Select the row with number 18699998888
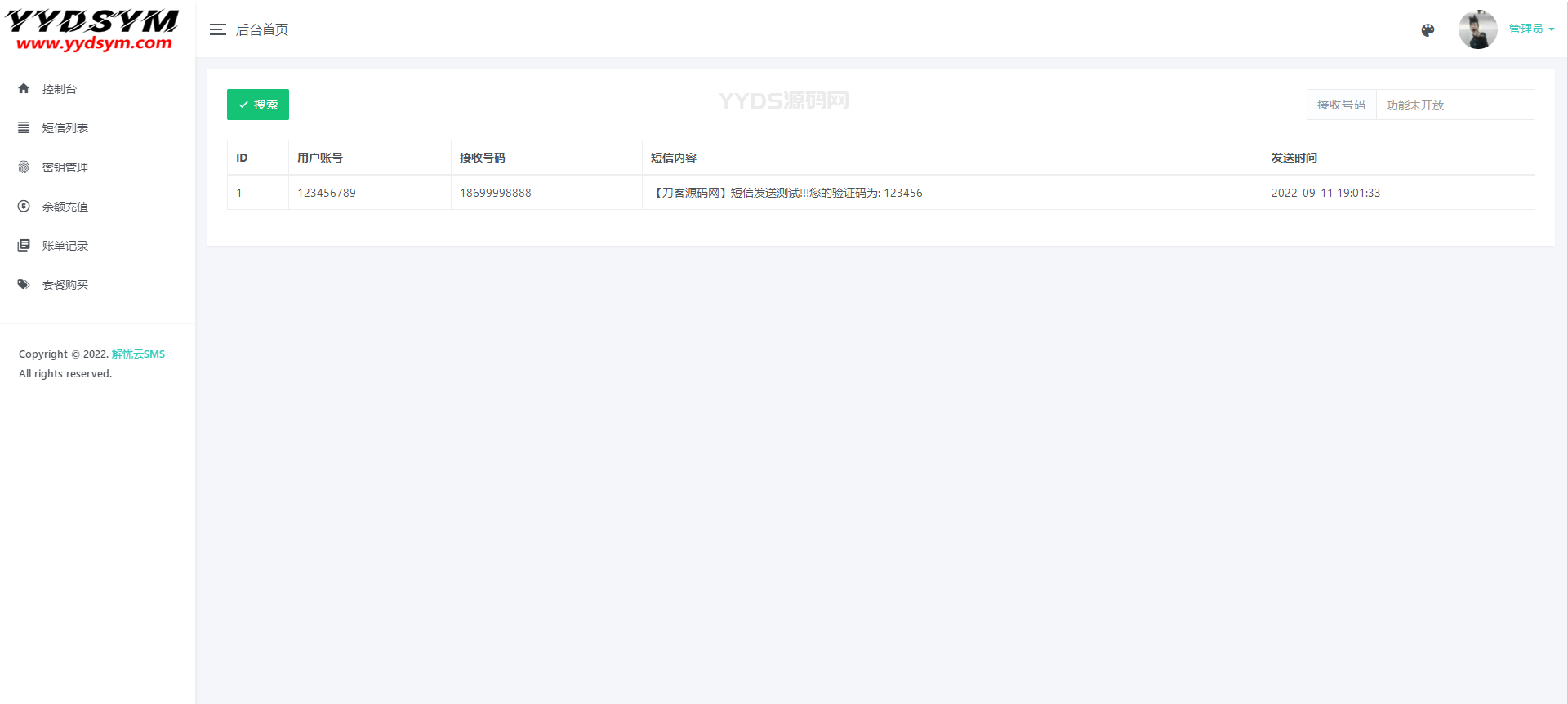Image resolution: width=1568 pixels, height=704 pixels. [x=495, y=193]
